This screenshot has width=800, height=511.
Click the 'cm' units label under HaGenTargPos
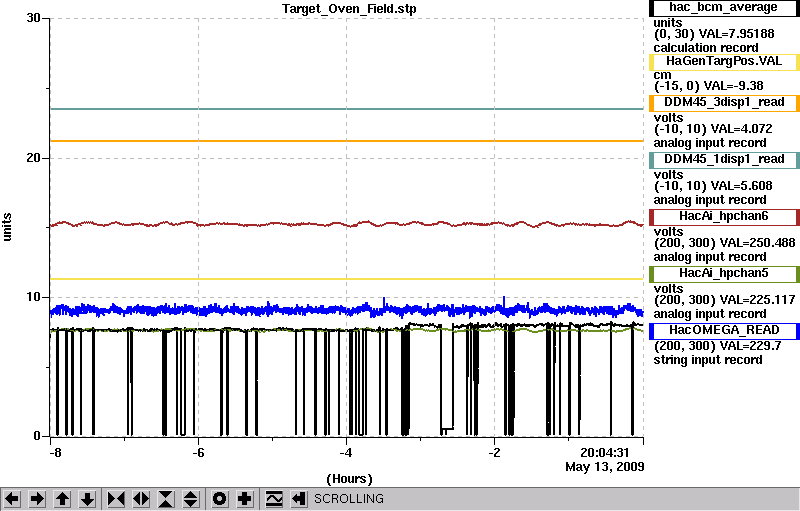(x=662, y=75)
